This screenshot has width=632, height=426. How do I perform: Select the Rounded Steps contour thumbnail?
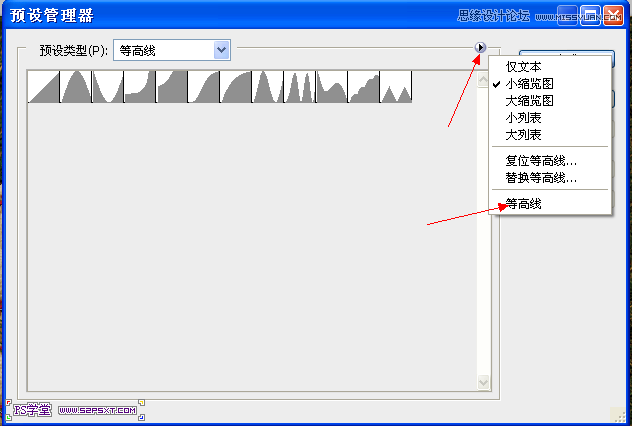[364, 87]
